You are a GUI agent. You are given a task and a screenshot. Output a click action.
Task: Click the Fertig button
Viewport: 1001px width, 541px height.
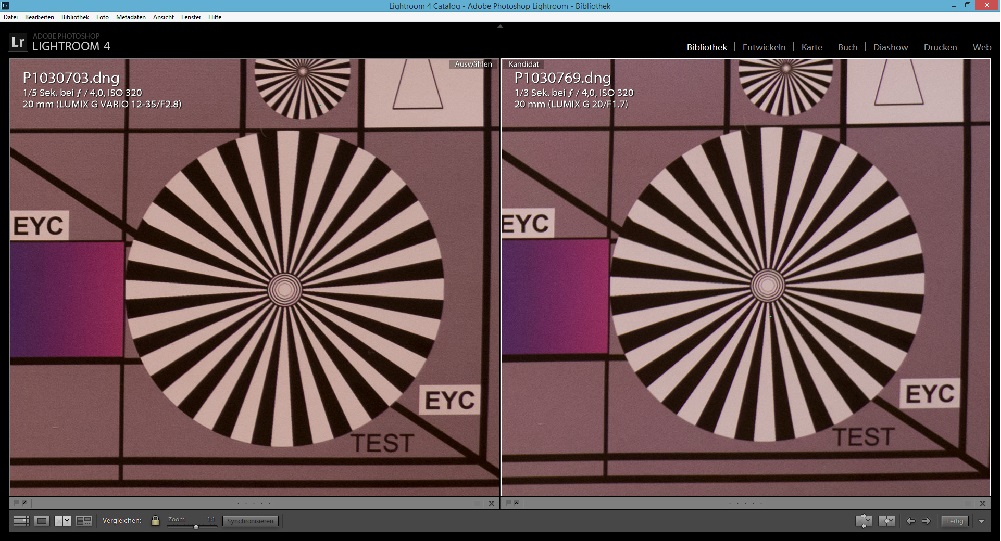tap(956, 521)
